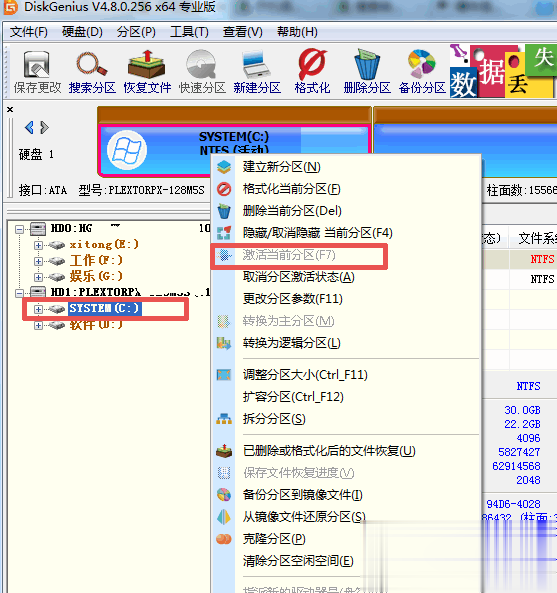The width and height of the screenshot is (557, 593).
Task: Open Backup Partition (备份分区) tool
Action: [422, 72]
